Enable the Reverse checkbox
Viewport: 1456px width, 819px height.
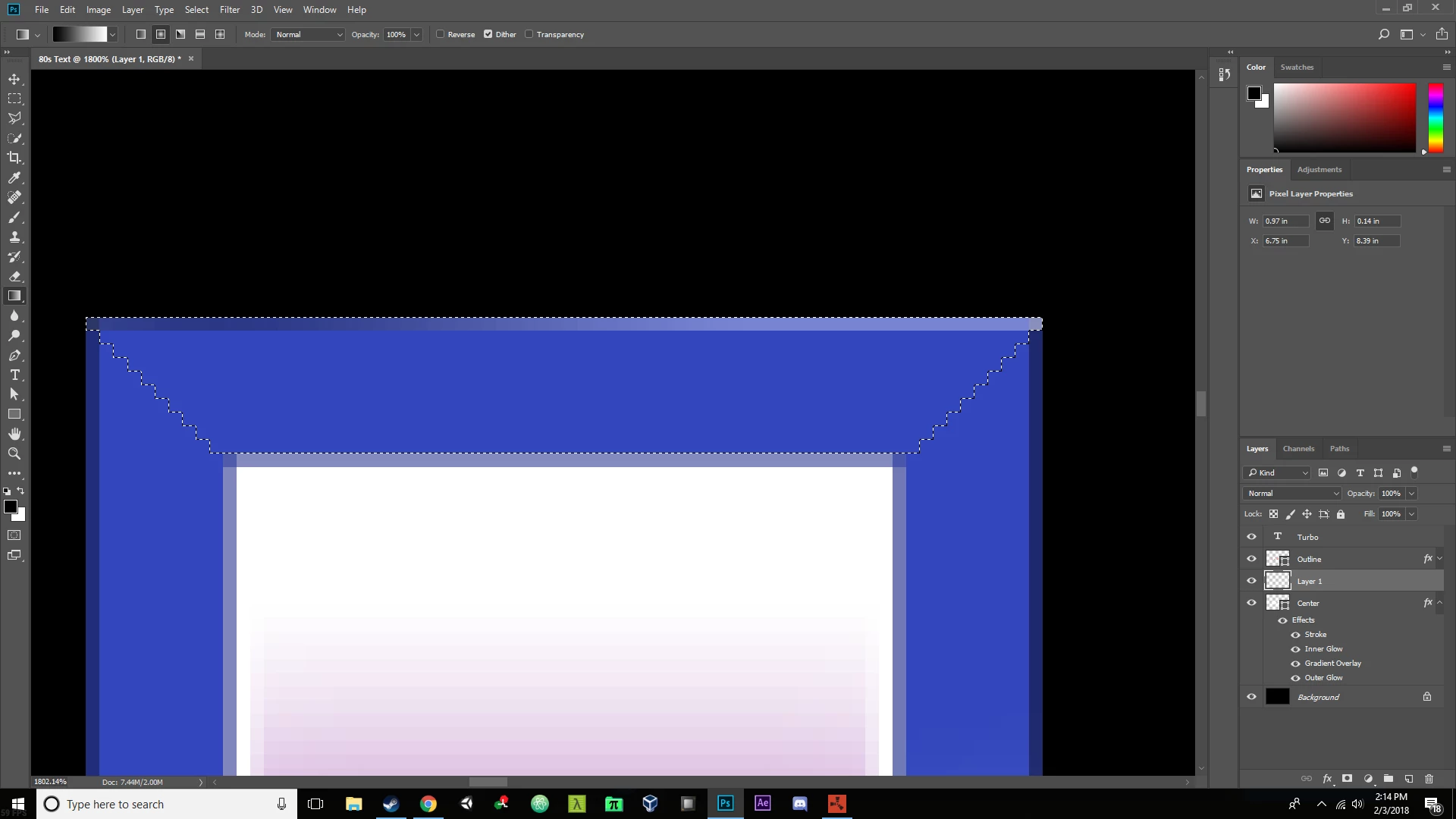click(x=441, y=34)
